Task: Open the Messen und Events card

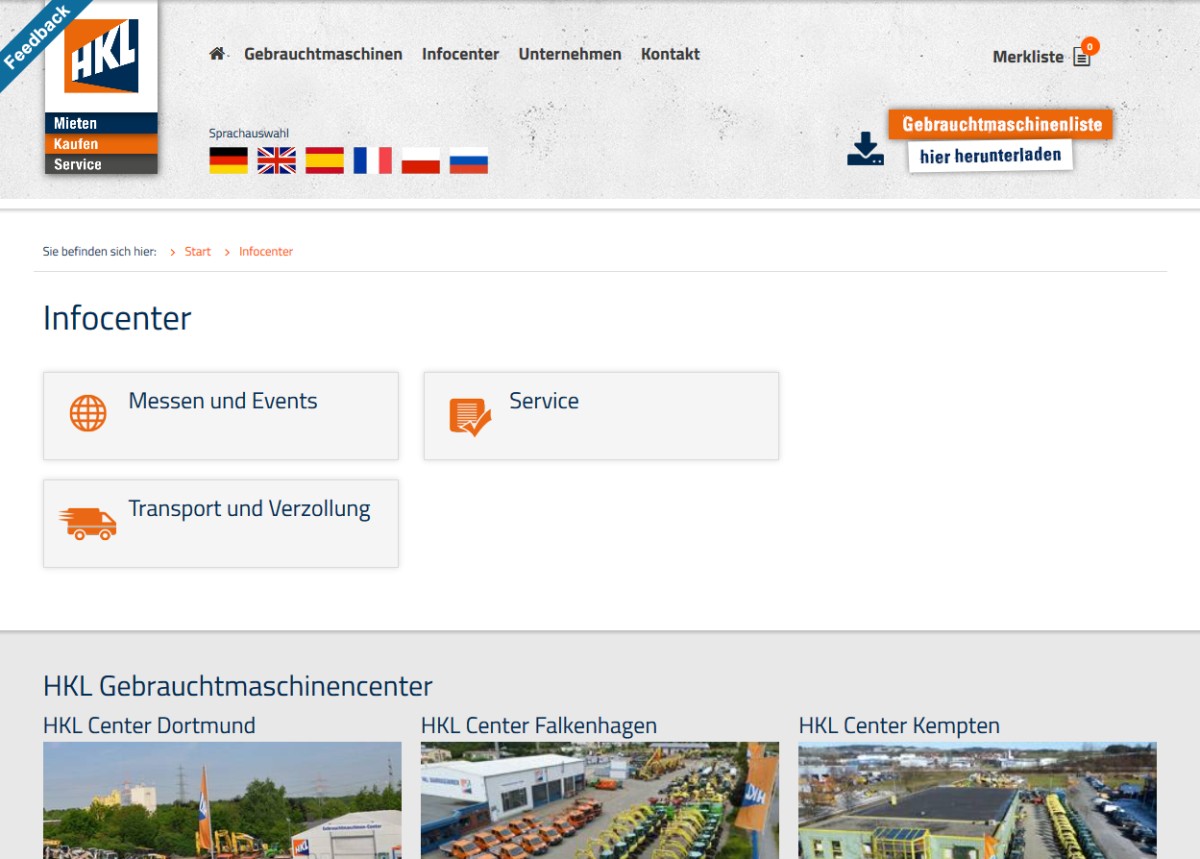Action: (x=221, y=416)
